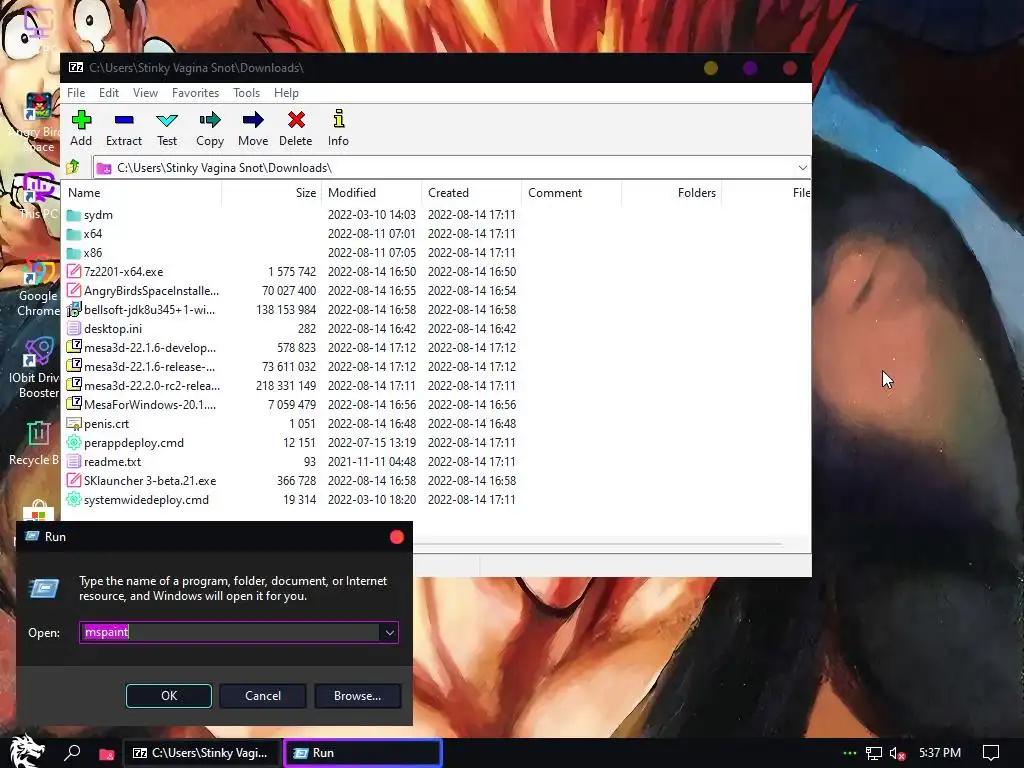The width and height of the screenshot is (1024, 768).
Task: Open the Edit menu
Action: [x=108, y=93]
